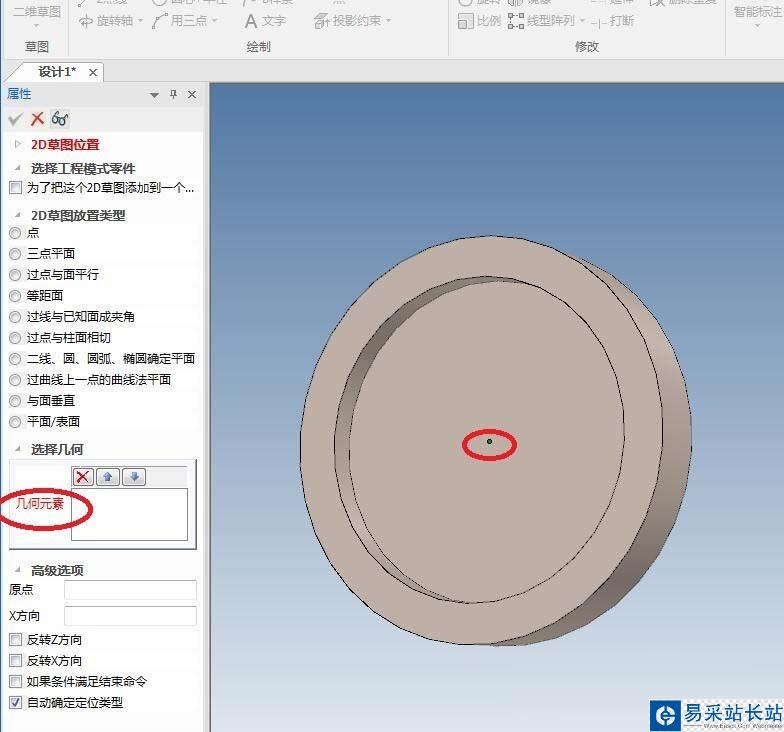Click the rotation axis (旋转轴) tool icon
784x732 pixels.
click(86, 22)
